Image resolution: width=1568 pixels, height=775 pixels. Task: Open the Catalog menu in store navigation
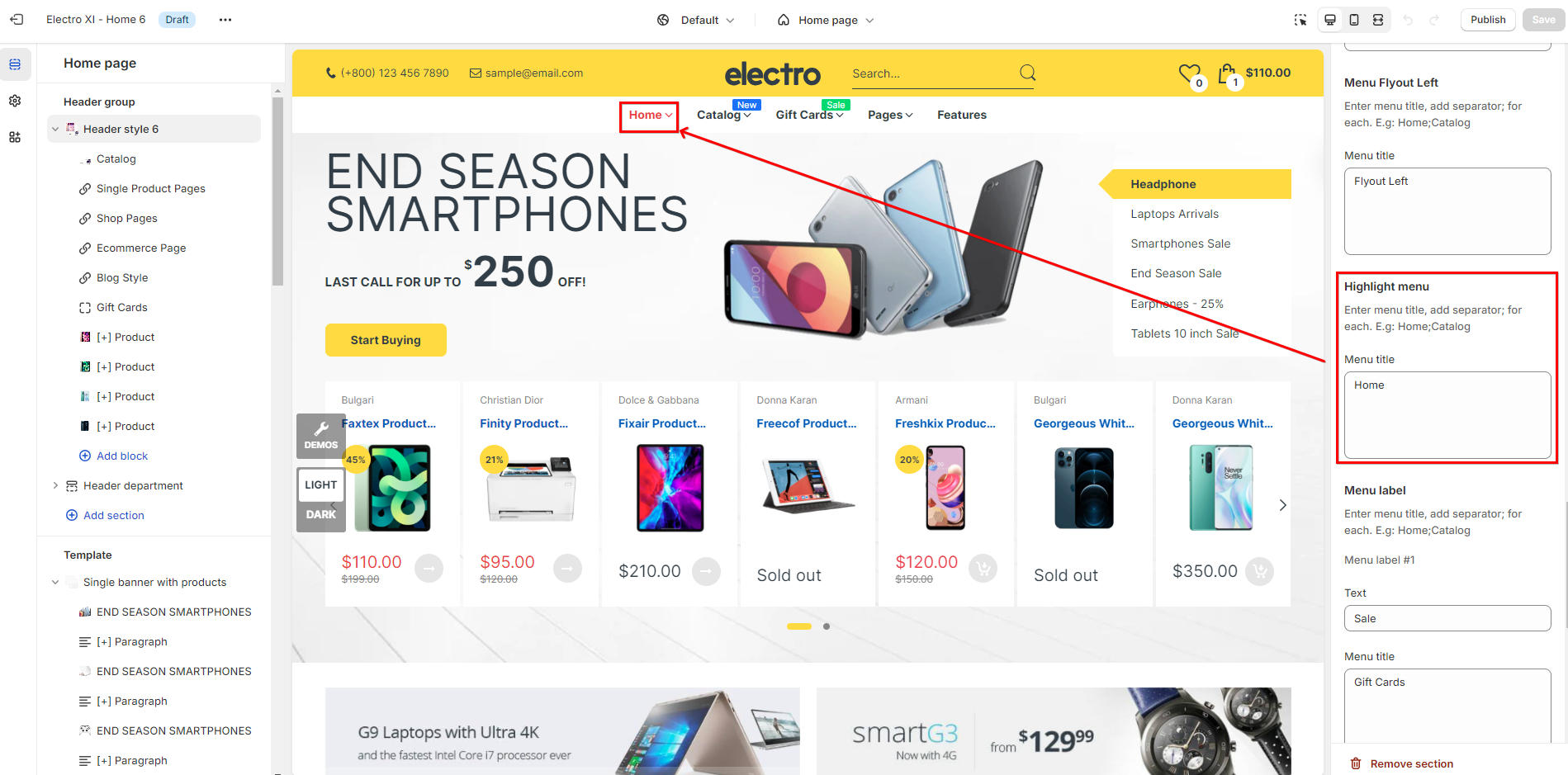(x=723, y=115)
